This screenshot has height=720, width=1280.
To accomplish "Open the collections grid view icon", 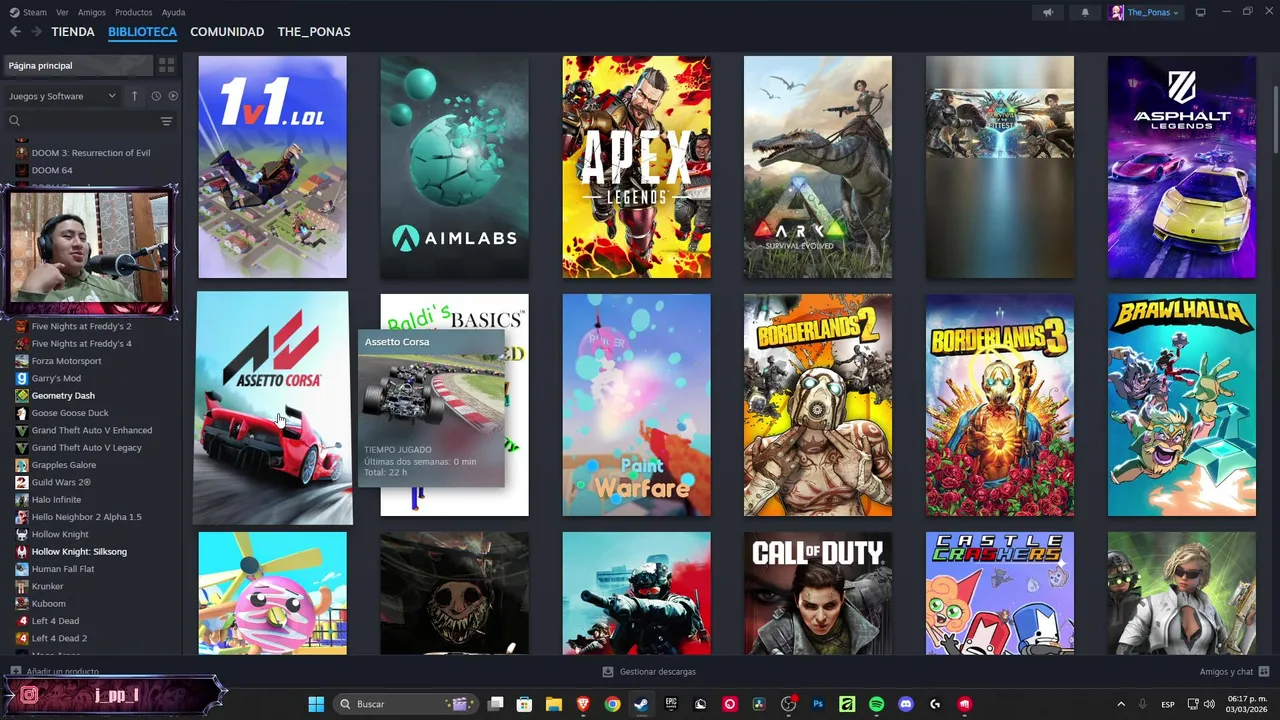I will click(x=167, y=65).
